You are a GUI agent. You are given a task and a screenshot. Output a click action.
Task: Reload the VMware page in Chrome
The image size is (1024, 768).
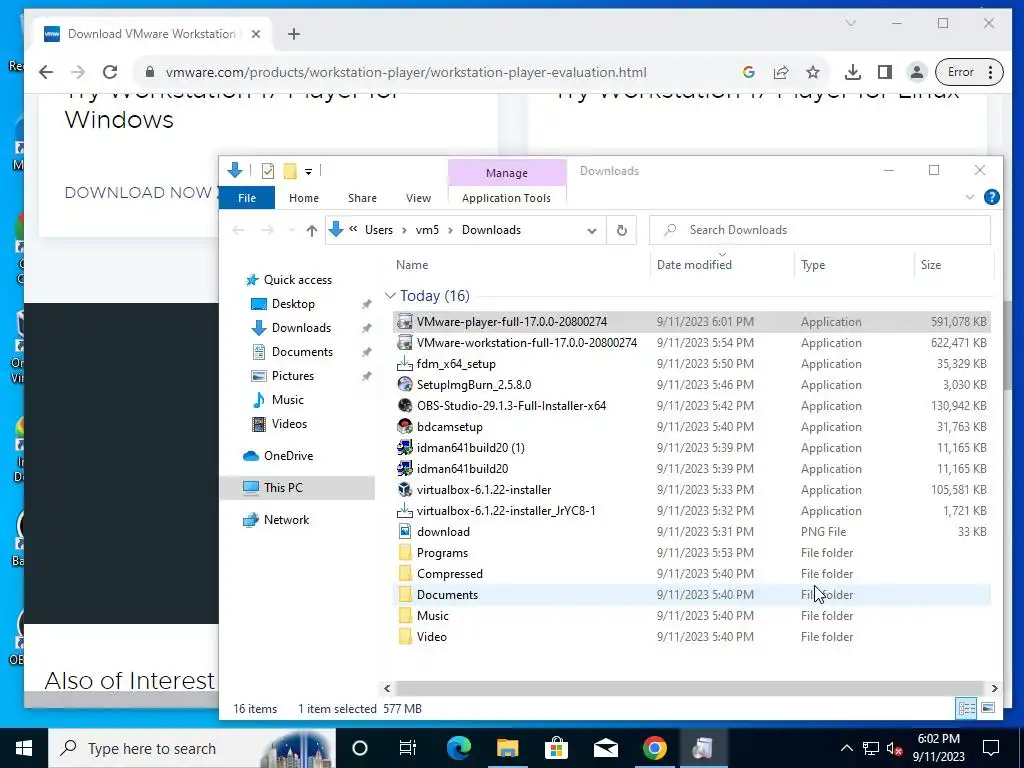click(x=110, y=72)
